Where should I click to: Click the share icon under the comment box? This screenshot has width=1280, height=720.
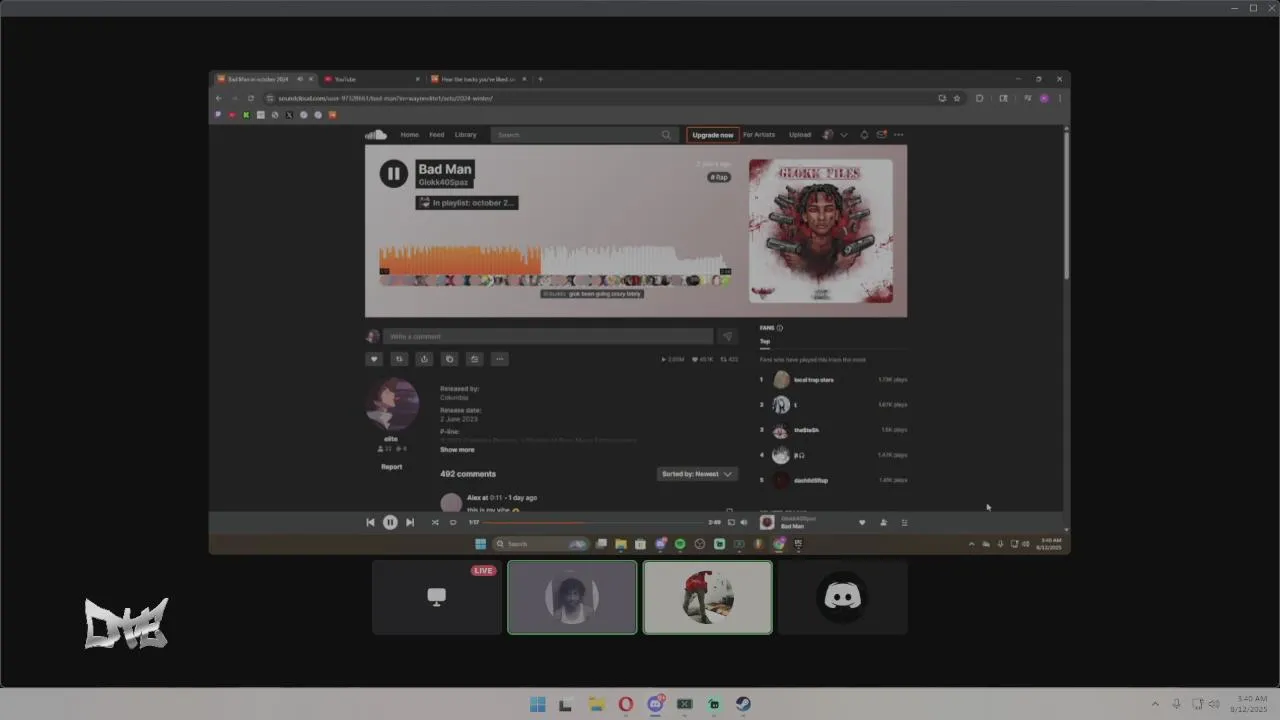pos(424,359)
